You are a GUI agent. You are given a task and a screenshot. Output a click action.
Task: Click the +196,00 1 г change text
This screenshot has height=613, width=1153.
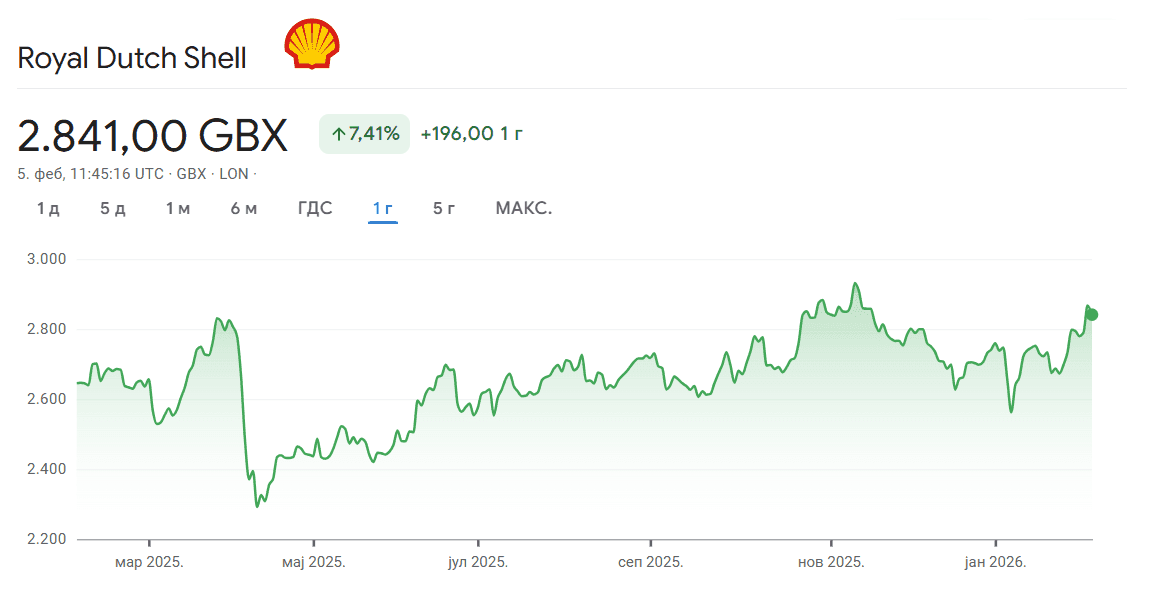point(471,134)
